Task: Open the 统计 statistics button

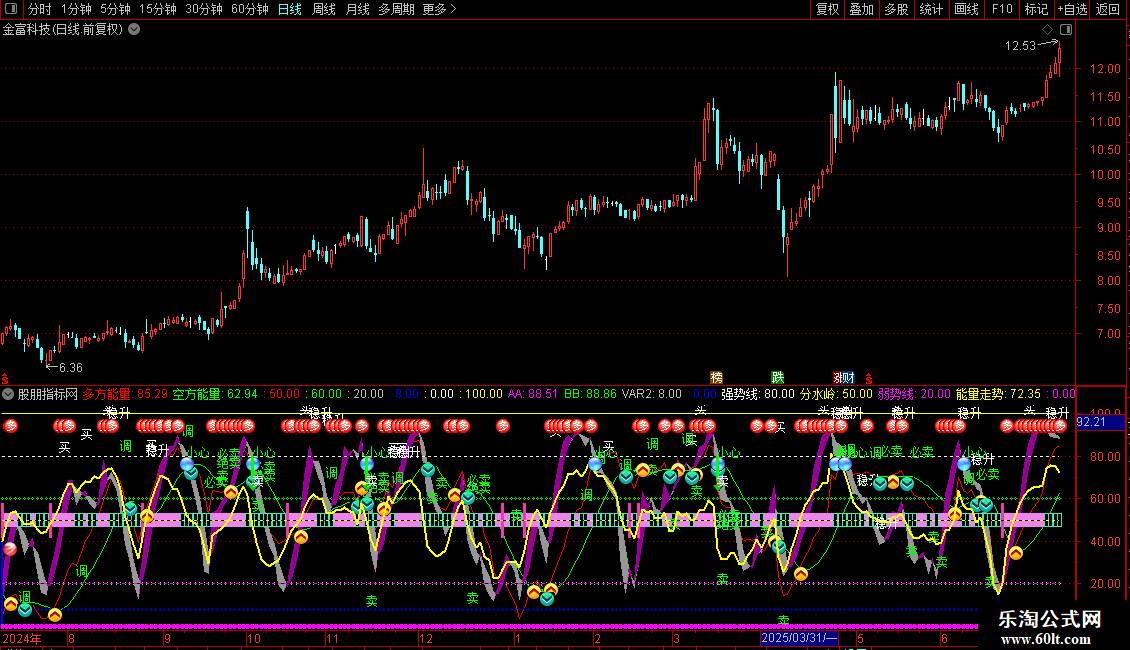Action: [931, 9]
